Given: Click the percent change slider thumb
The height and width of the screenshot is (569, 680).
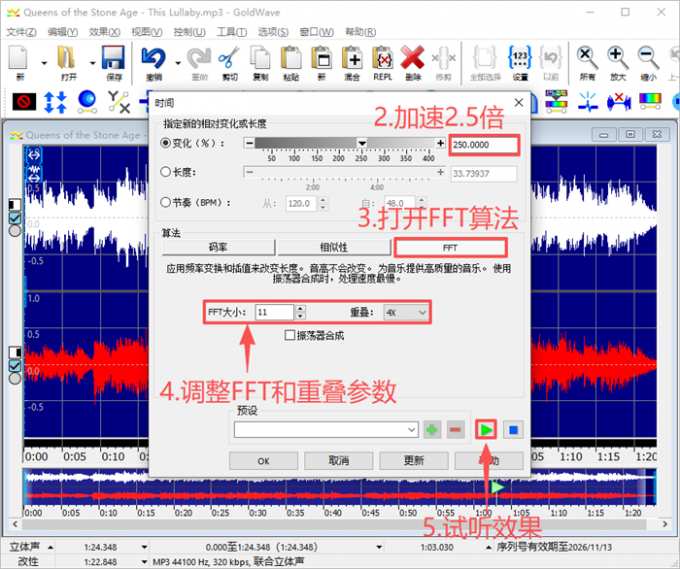Looking at the screenshot, I should tap(362, 143).
